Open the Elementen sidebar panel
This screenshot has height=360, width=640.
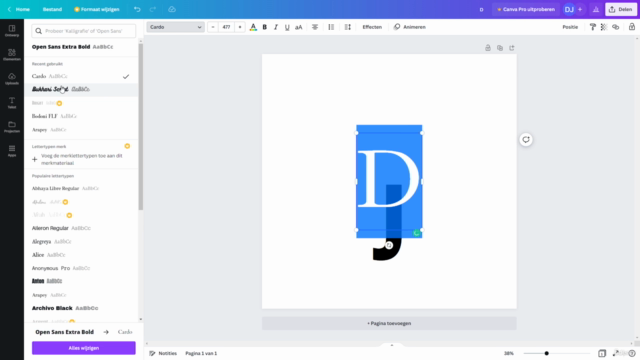(x=12, y=55)
